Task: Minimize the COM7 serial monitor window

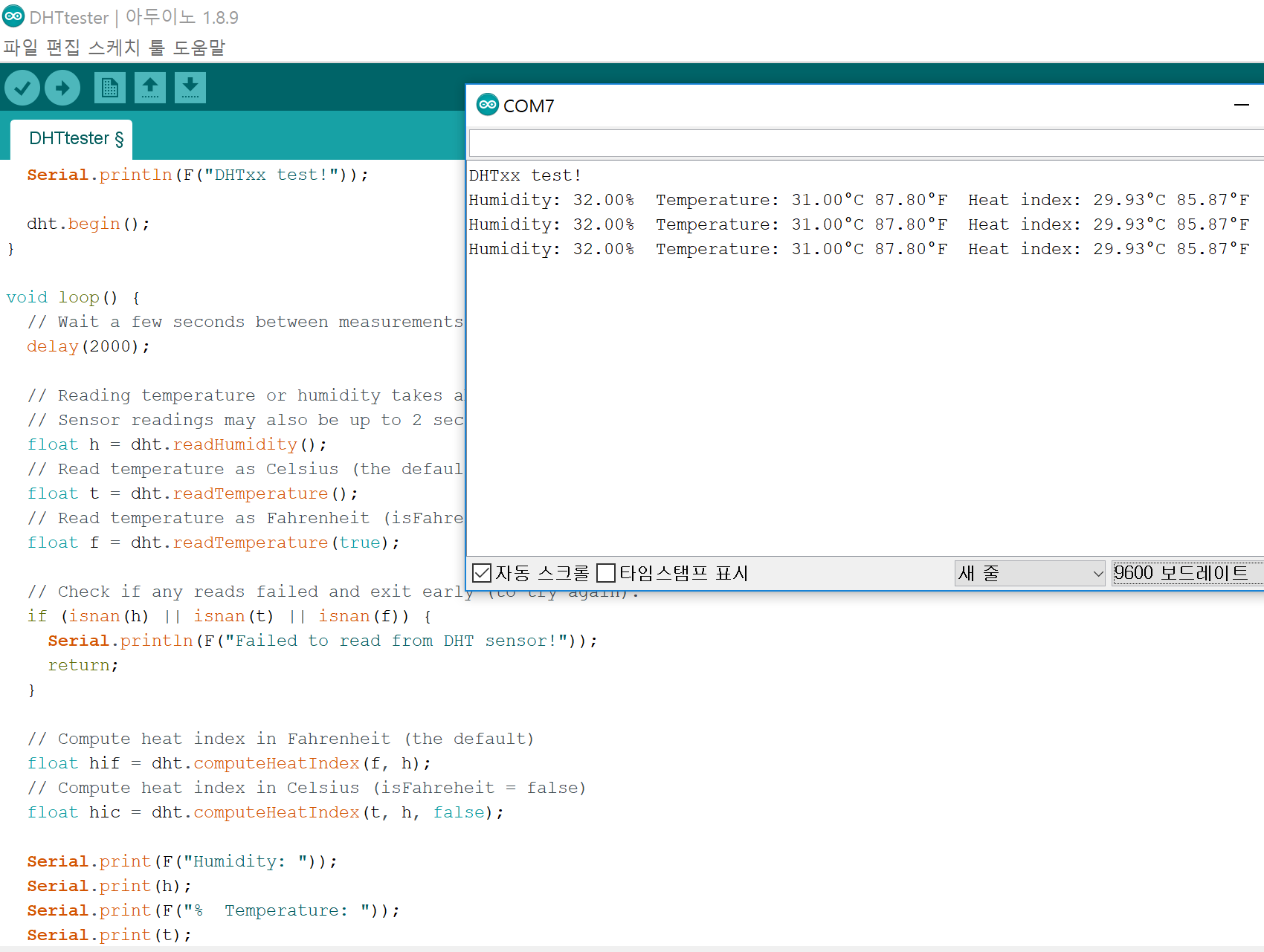Action: (x=1242, y=106)
